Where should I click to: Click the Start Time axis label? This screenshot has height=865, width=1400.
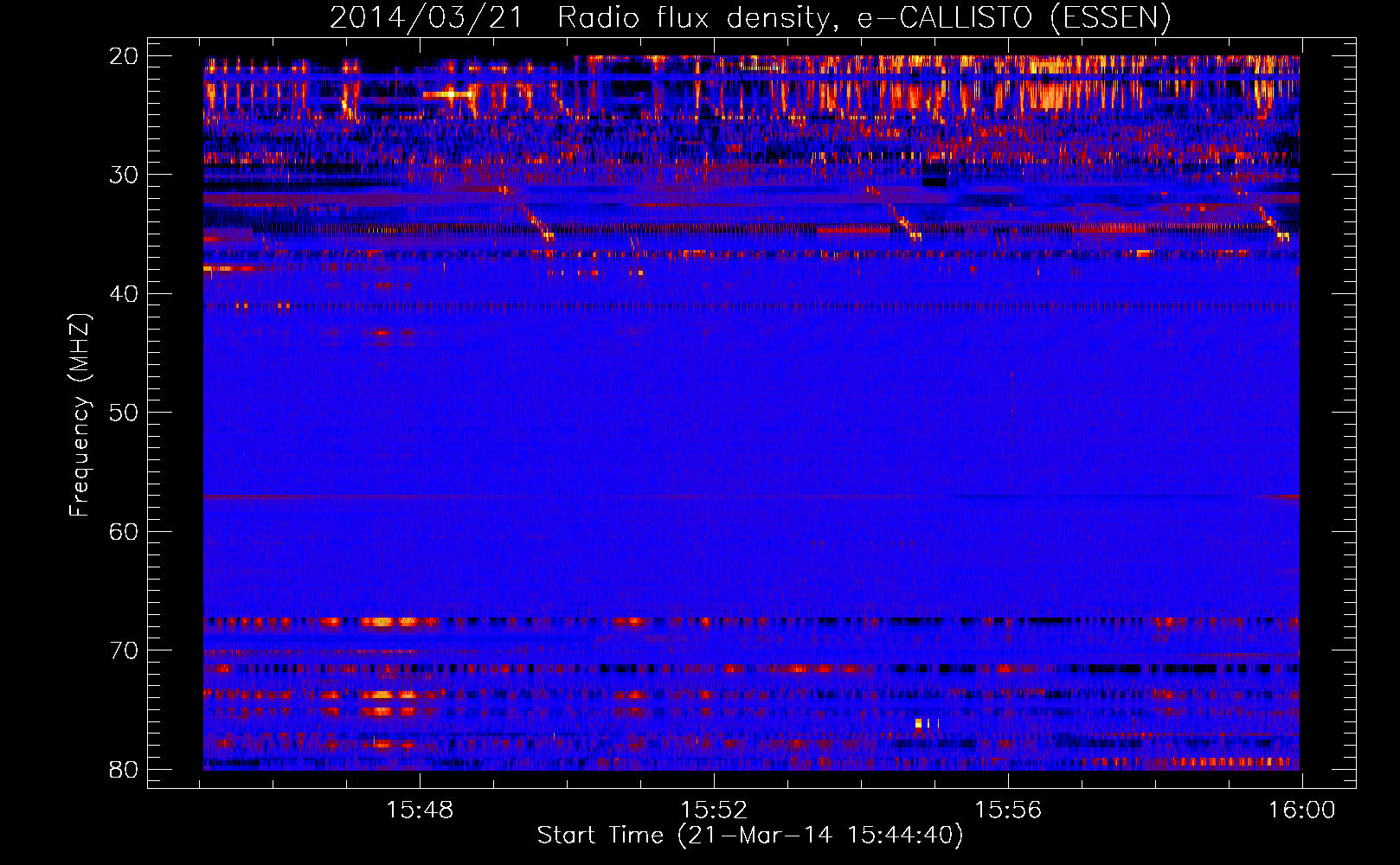coord(750,836)
